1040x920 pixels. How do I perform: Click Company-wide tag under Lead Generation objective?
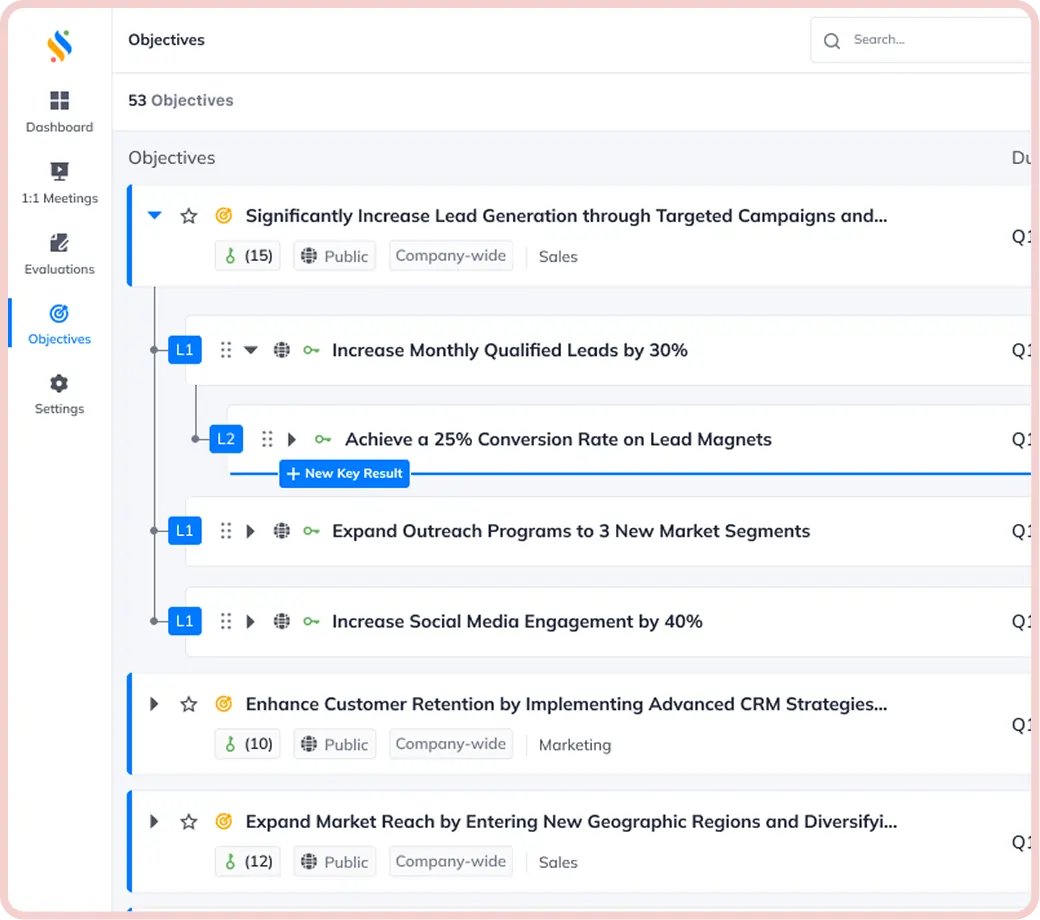[x=451, y=256]
